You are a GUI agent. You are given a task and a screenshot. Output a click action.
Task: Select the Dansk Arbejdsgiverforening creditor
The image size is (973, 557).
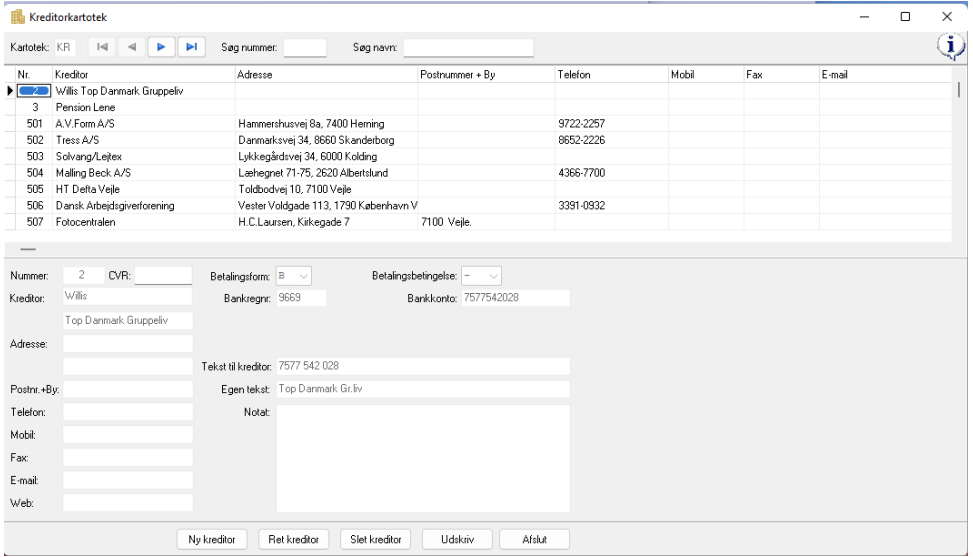point(478,205)
